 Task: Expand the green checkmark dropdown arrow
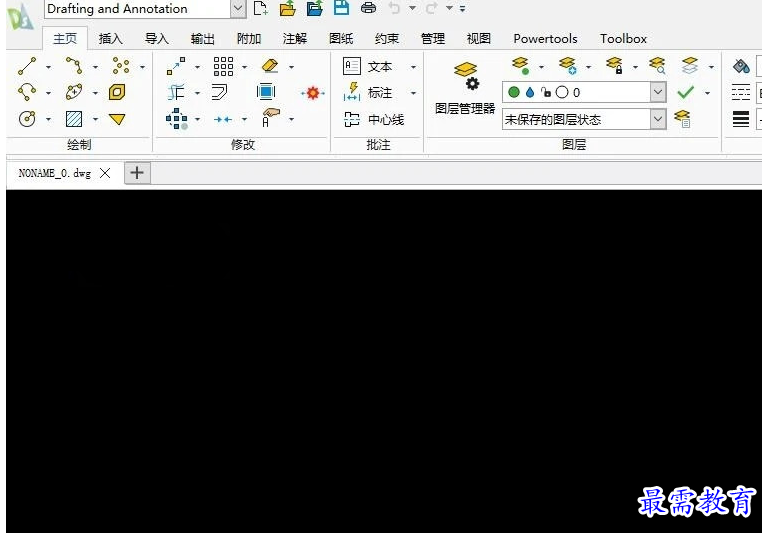[x=708, y=93]
